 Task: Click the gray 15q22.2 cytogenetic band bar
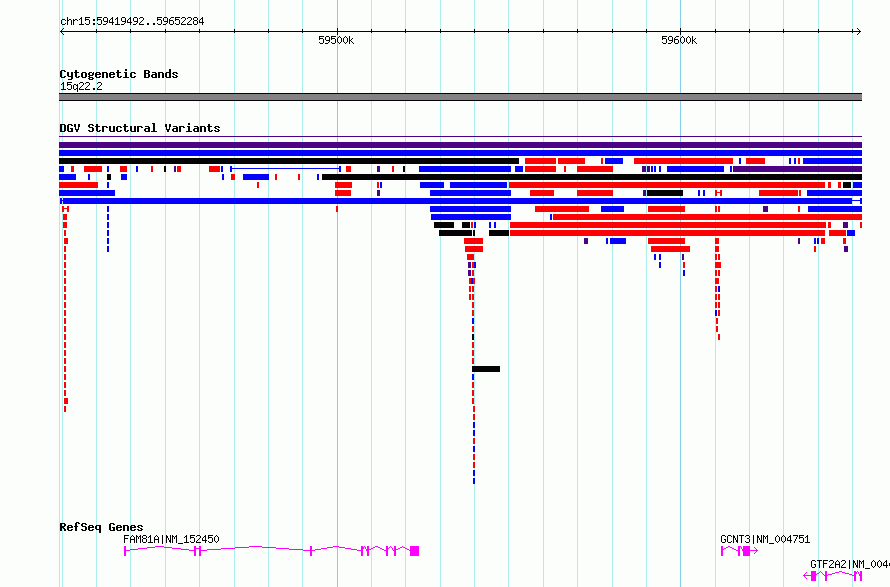460,97
